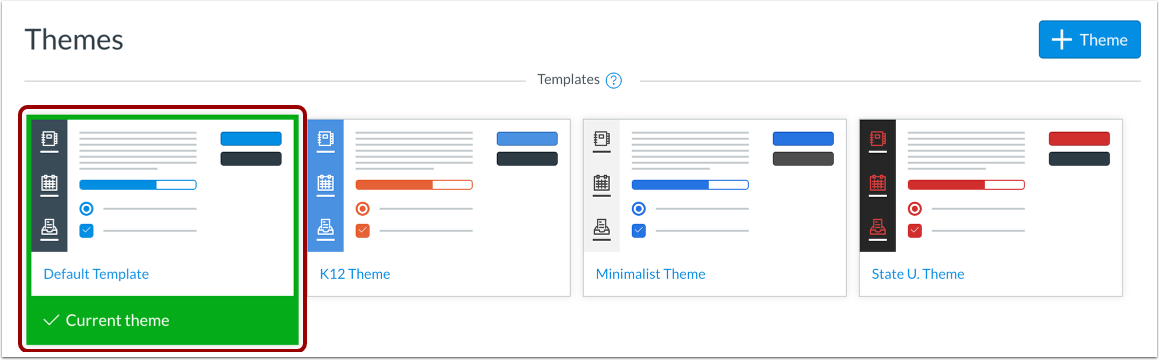The width and height of the screenshot is (1159, 360).
Task: Click the Templates section label
Action: (x=568, y=80)
